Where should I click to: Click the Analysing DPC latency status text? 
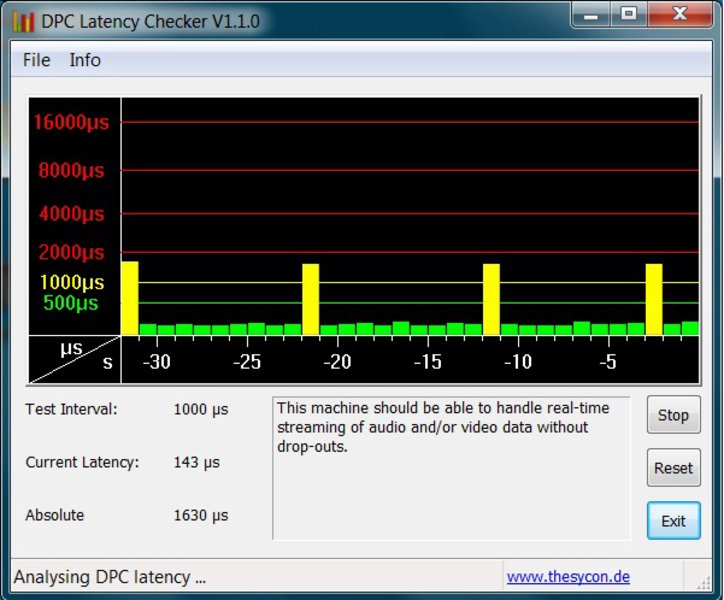[x=110, y=577]
